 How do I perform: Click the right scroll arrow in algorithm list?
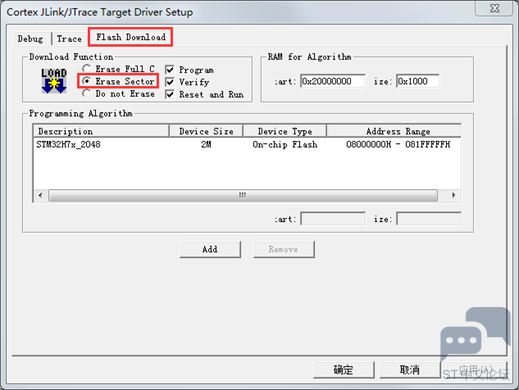[453, 195]
